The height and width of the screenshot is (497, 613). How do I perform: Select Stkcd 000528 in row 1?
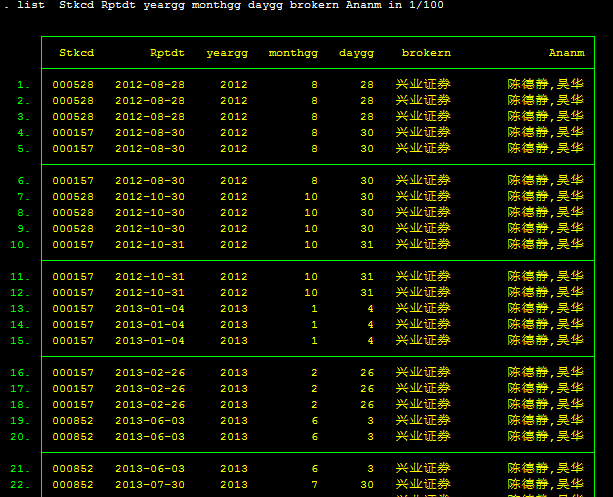[73, 85]
